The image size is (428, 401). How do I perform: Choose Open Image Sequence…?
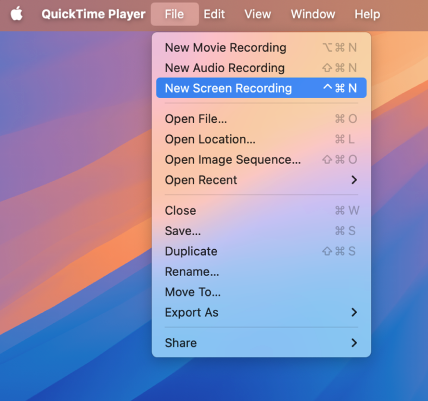point(261,160)
